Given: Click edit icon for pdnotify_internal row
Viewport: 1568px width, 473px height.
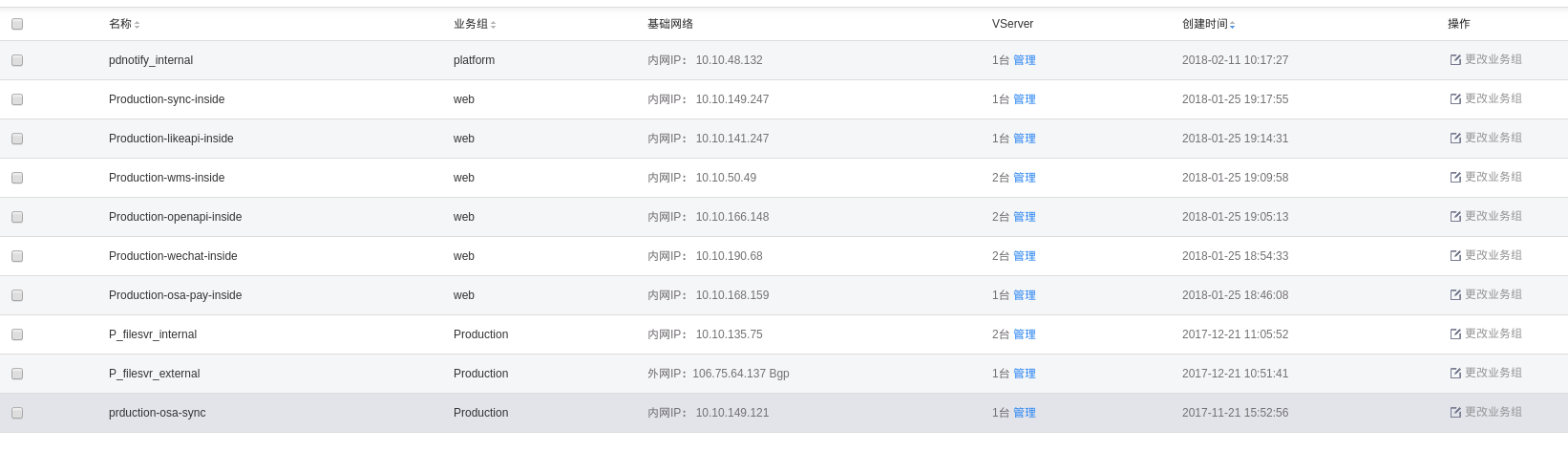Looking at the screenshot, I should tap(1455, 60).
